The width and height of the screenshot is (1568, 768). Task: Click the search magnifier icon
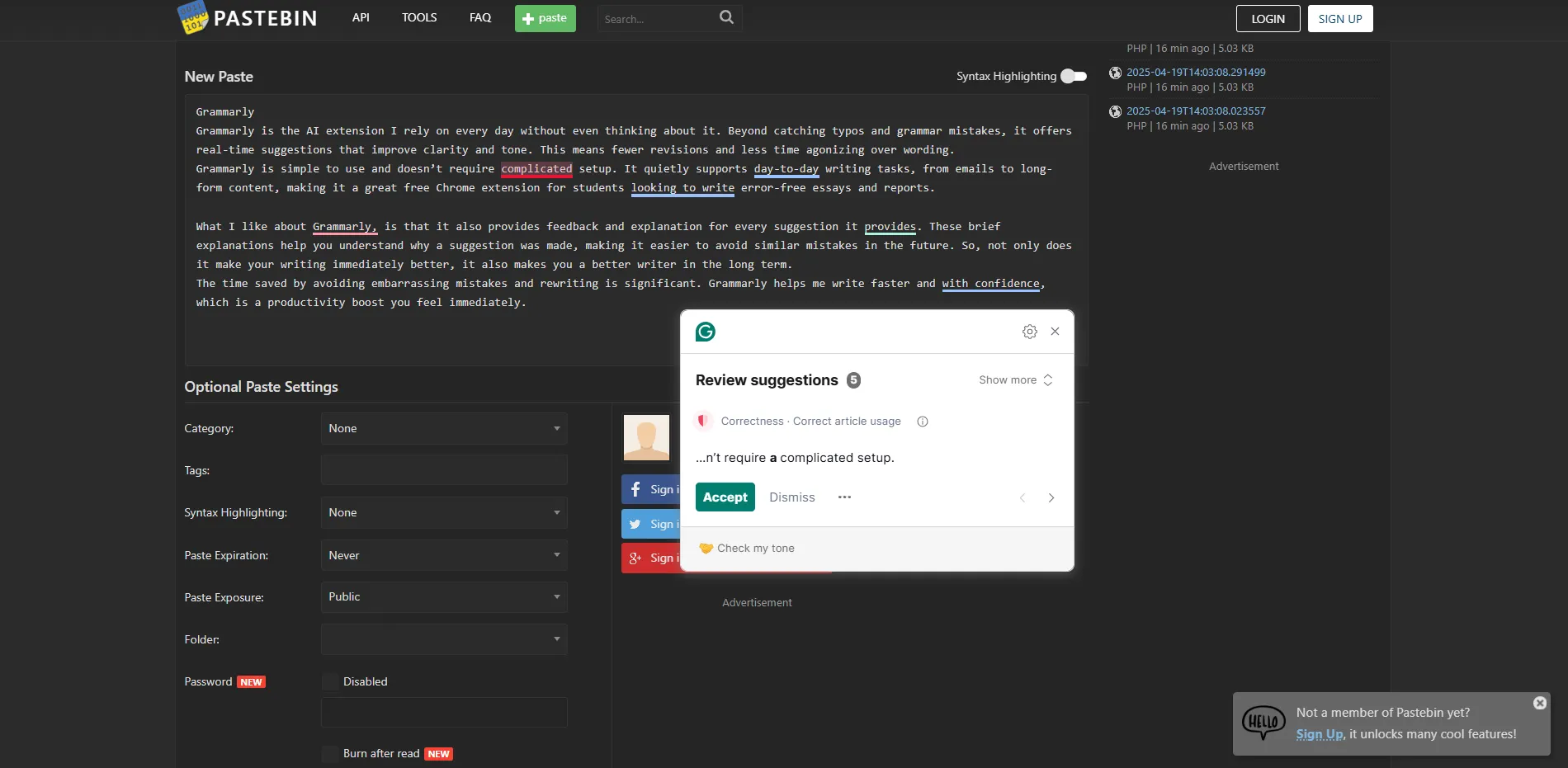725,17
